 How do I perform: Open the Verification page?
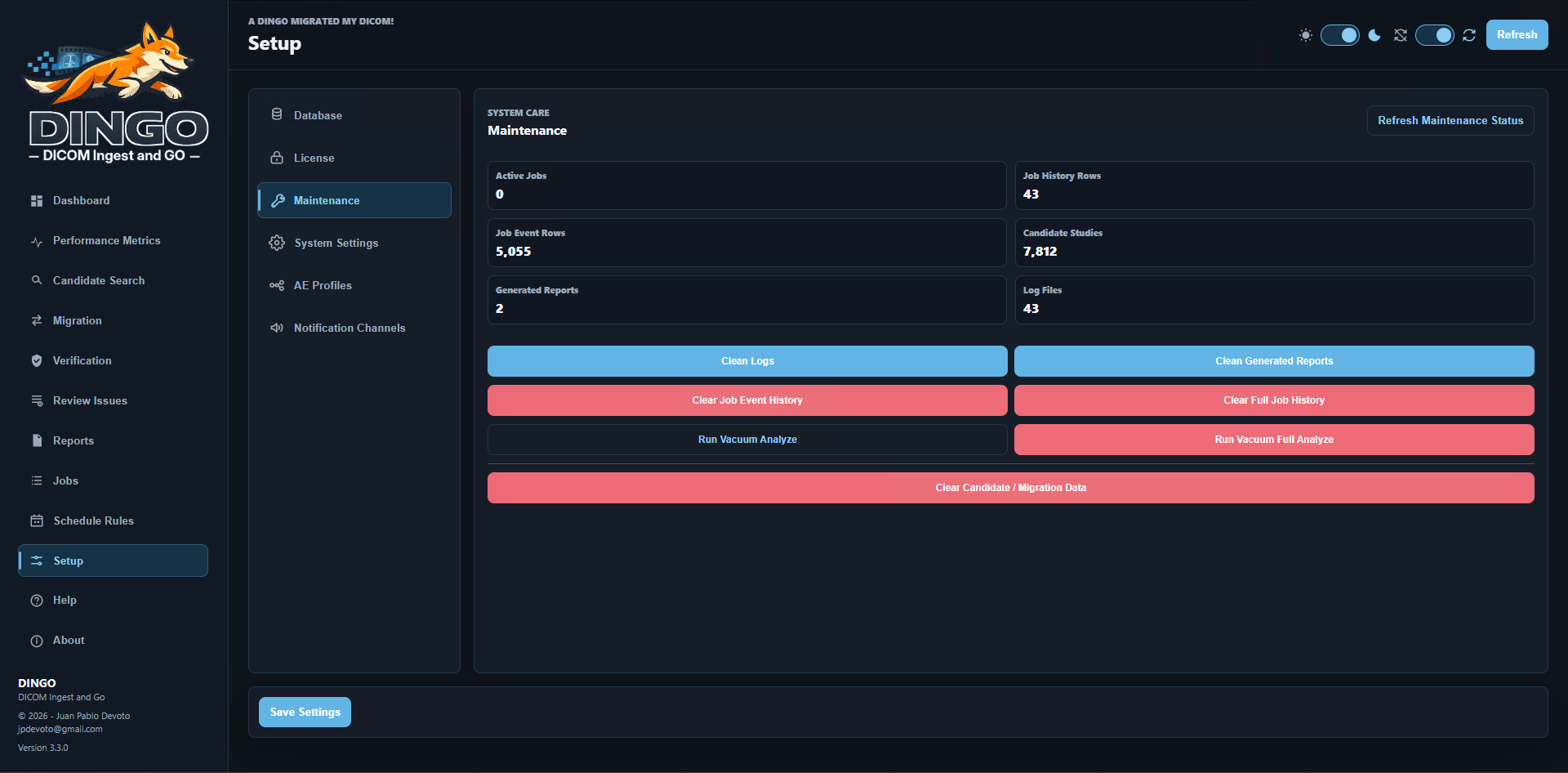[113, 360]
